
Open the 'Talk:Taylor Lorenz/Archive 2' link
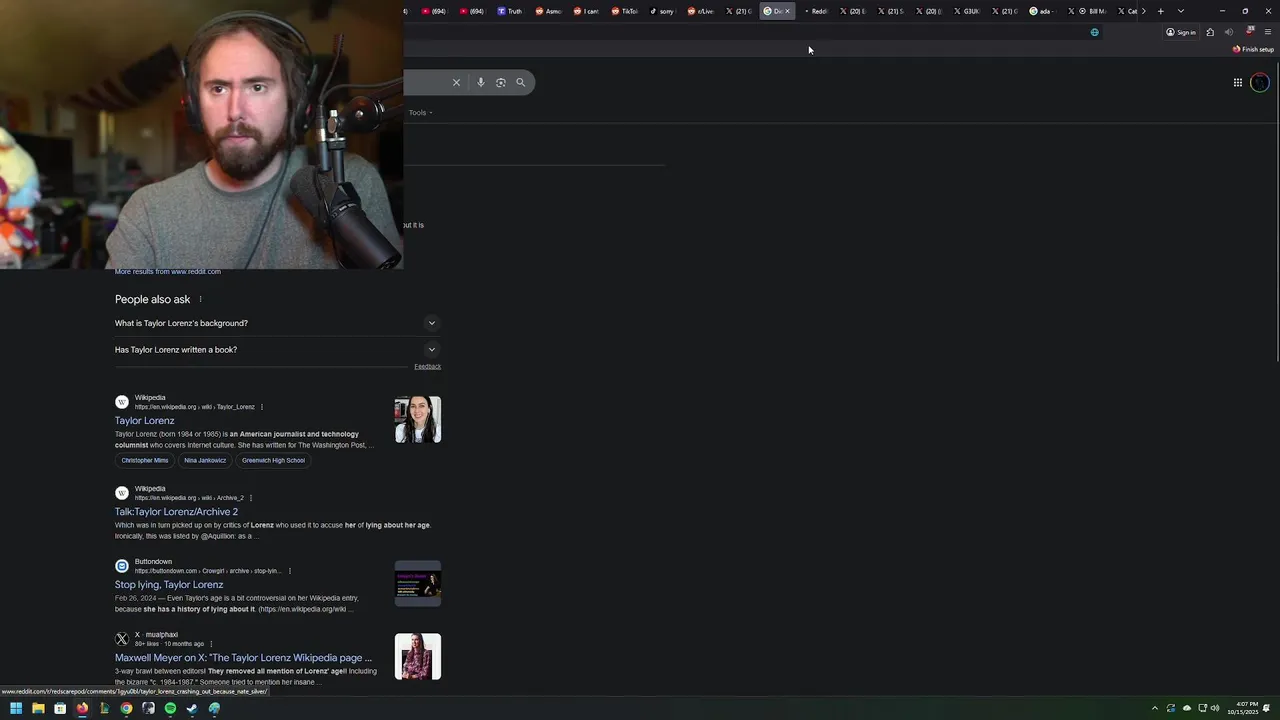(176, 512)
